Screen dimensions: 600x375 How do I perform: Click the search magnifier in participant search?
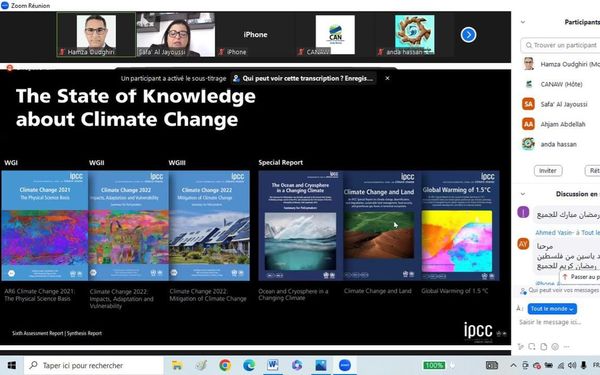(x=529, y=46)
